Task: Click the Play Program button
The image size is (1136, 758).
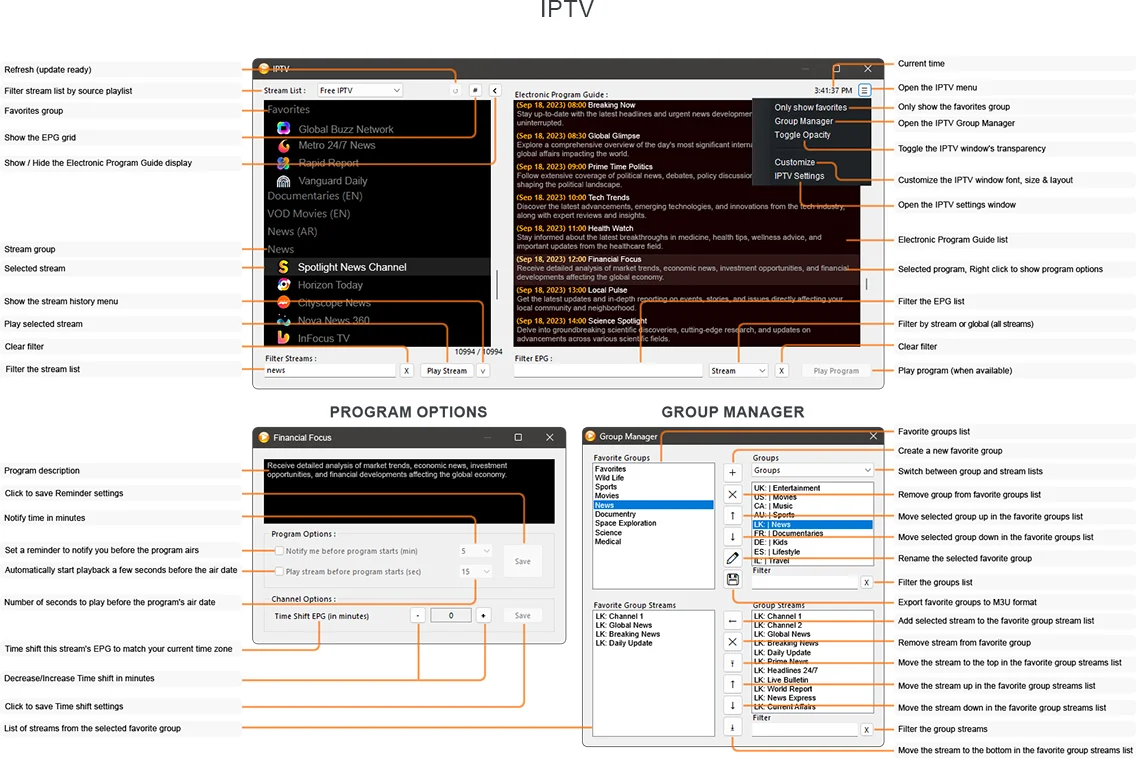Action: tap(836, 370)
